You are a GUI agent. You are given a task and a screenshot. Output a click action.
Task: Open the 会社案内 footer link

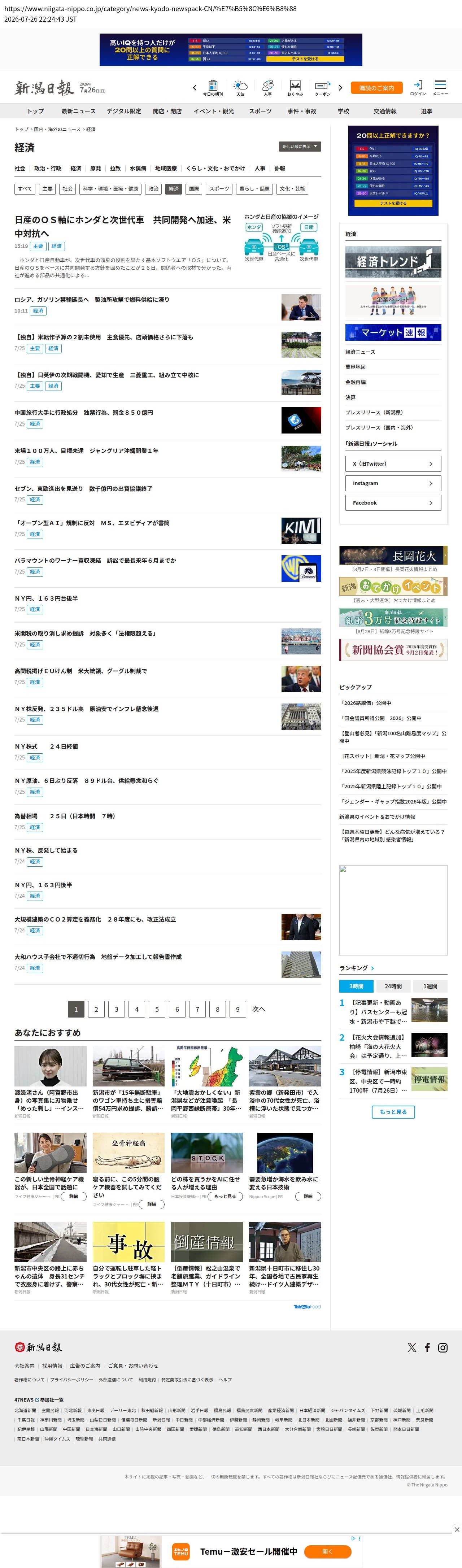coord(24,1366)
